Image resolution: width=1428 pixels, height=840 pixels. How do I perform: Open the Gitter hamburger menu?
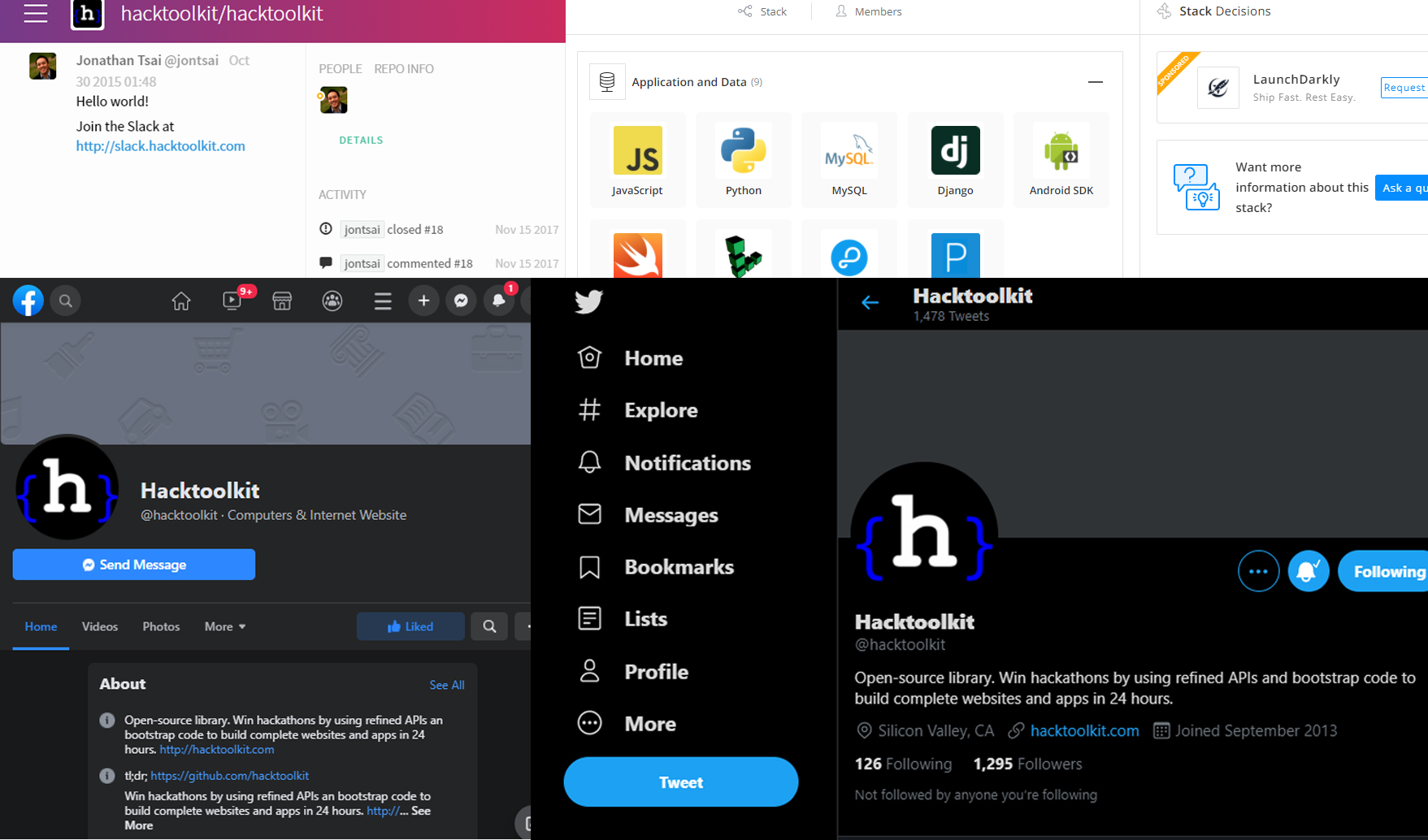click(x=35, y=13)
